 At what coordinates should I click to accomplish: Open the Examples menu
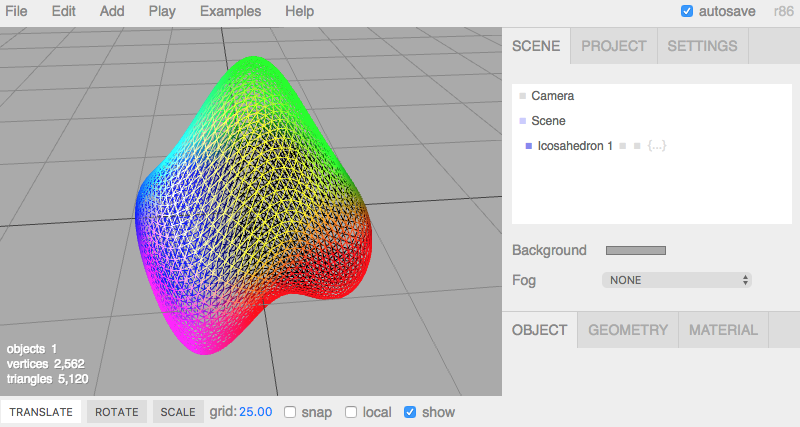(x=230, y=11)
